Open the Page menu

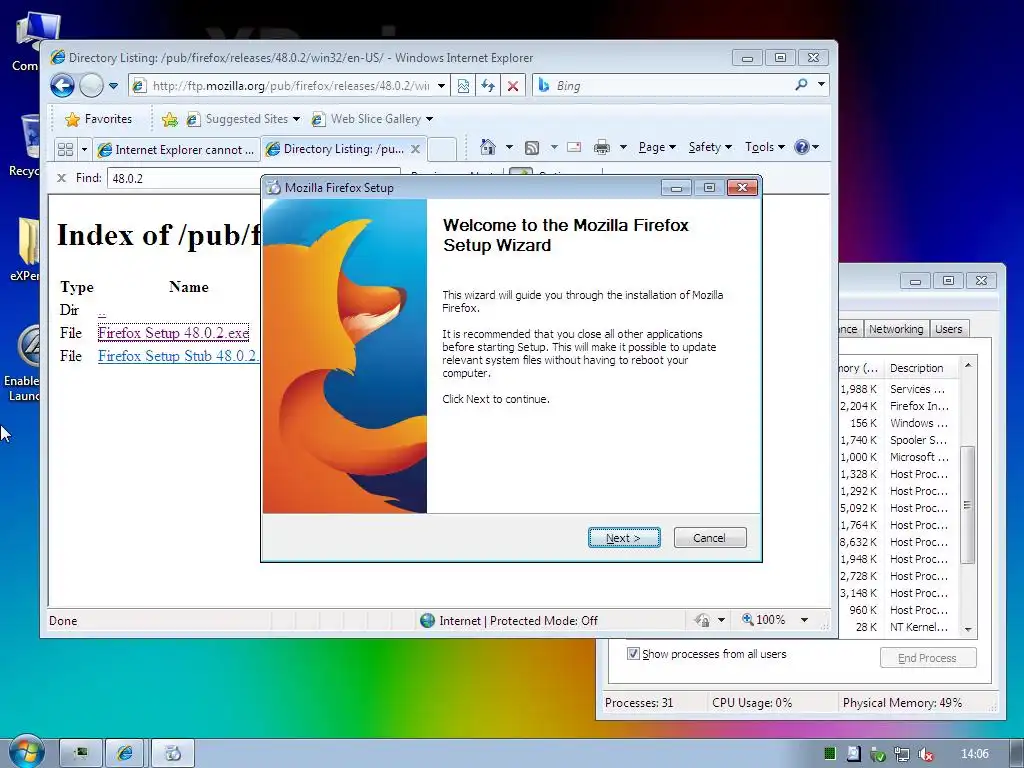[657, 147]
